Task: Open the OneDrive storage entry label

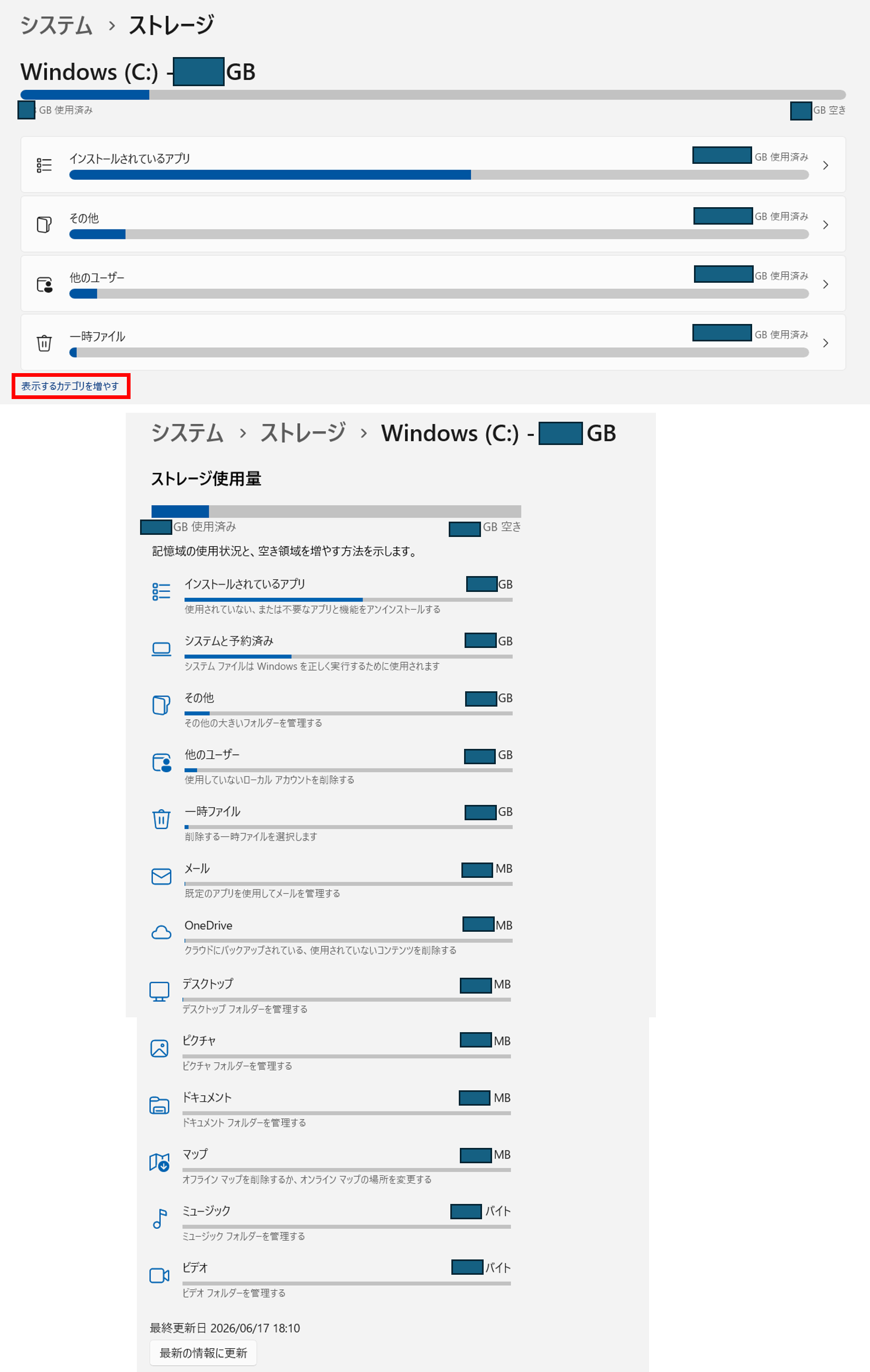Action: tap(209, 925)
